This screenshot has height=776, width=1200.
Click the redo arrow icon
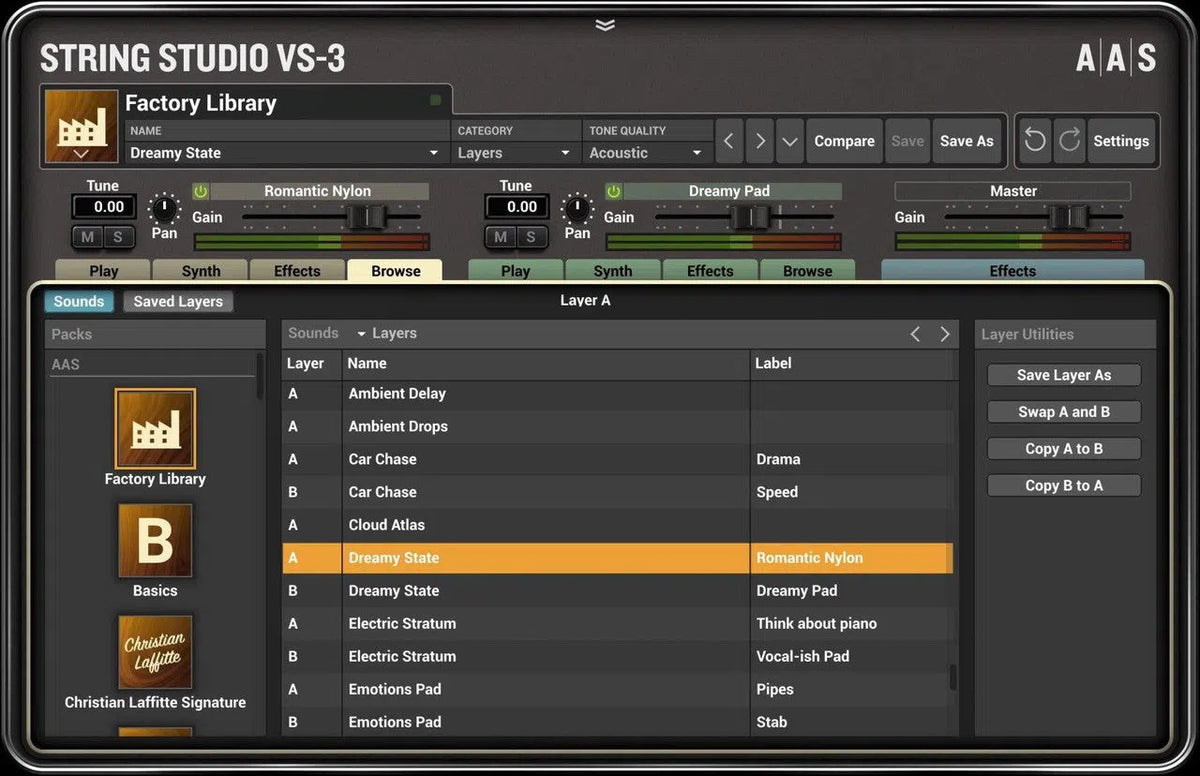(1070, 141)
